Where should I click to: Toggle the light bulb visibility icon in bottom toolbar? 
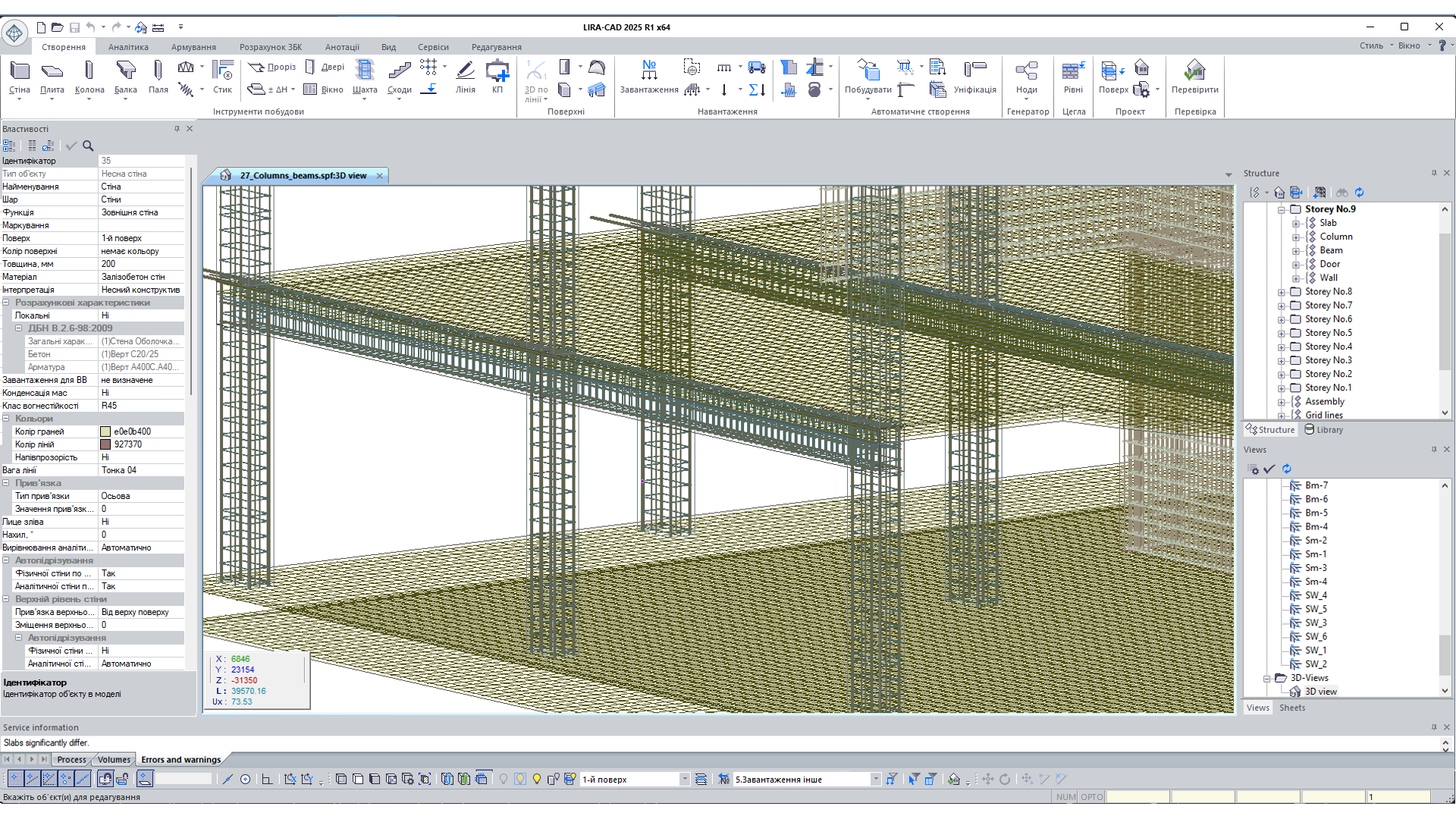537,779
